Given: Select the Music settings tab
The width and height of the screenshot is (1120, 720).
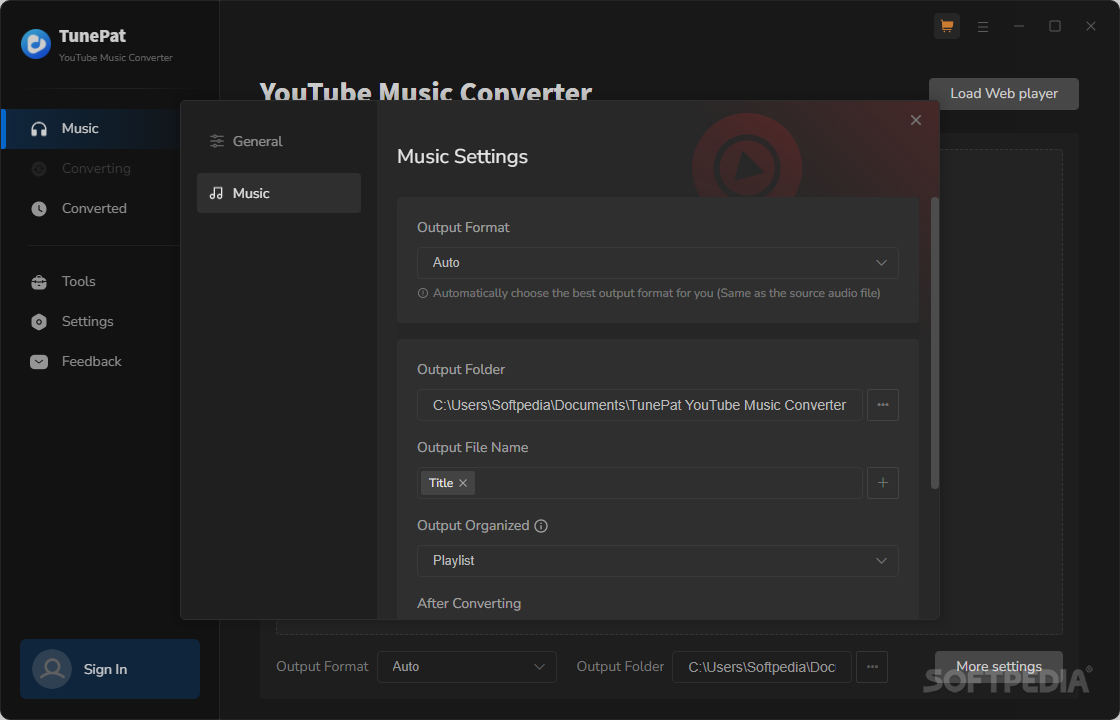Looking at the screenshot, I should tap(279, 193).
